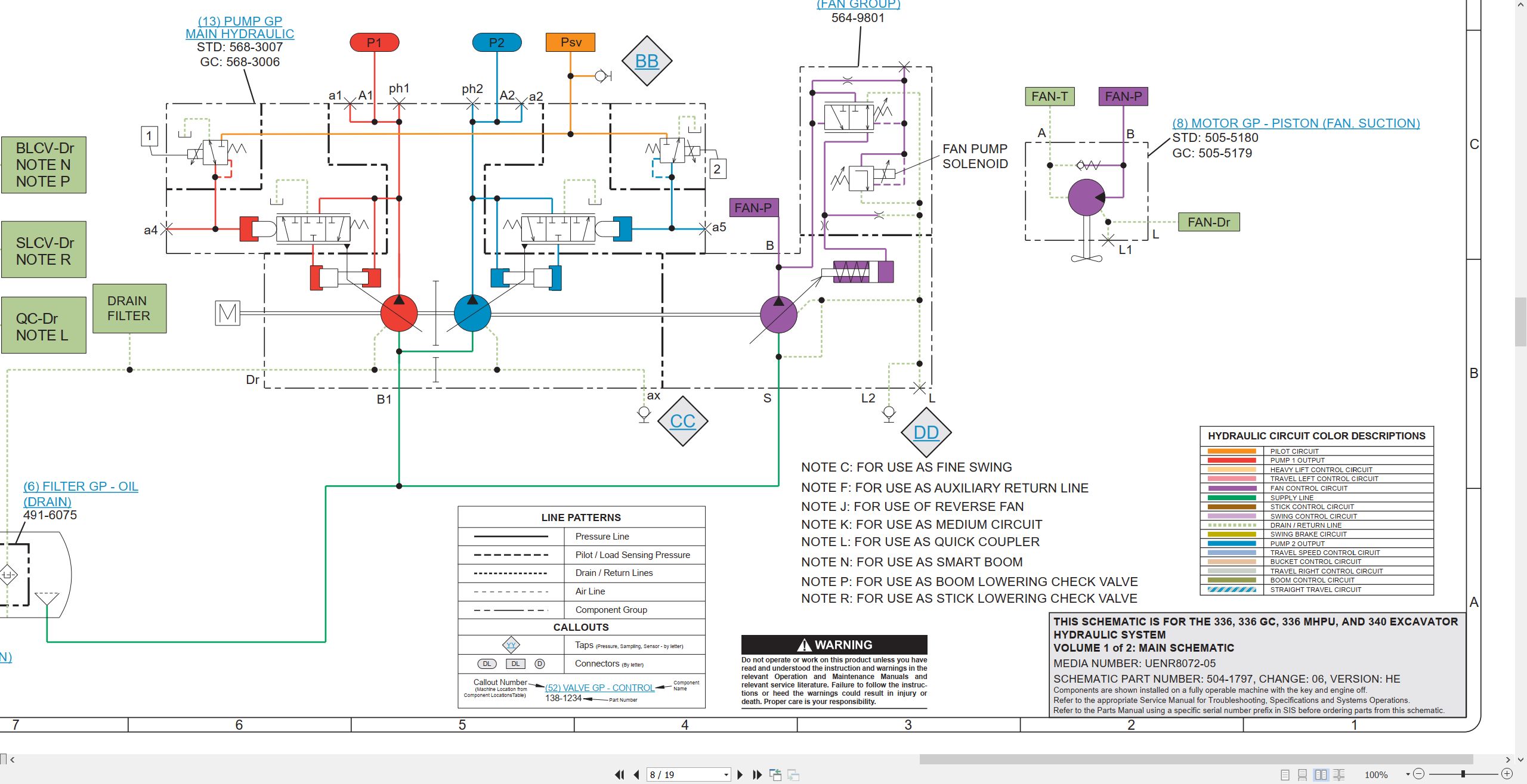Click the FAN-P label near port B
This screenshot has width=1527, height=784.
[754, 207]
